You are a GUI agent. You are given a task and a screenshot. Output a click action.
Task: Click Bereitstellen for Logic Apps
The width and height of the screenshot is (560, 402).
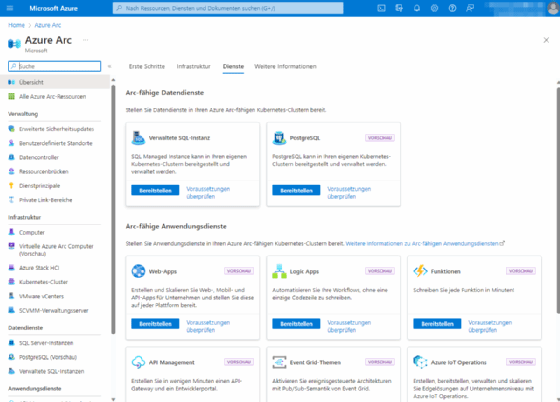point(296,324)
